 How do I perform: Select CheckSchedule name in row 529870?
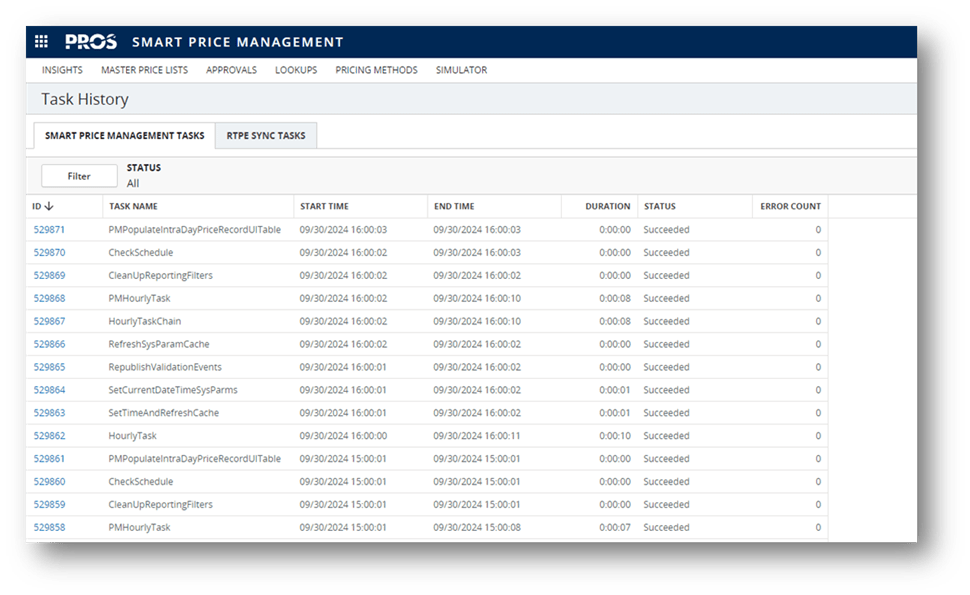[140, 252]
